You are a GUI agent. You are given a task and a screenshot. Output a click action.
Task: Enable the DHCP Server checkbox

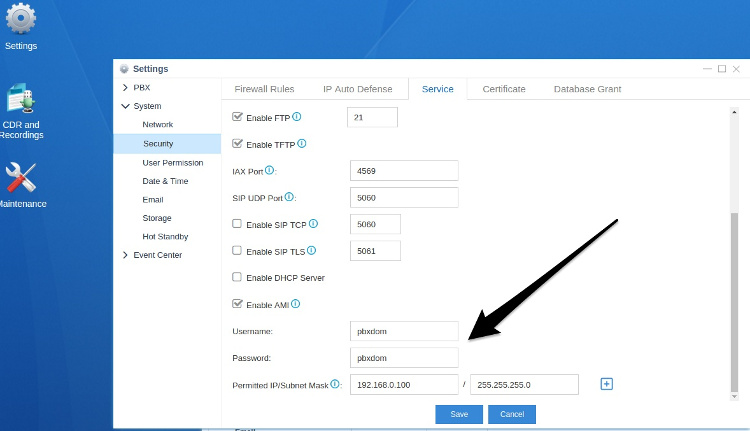237,277
